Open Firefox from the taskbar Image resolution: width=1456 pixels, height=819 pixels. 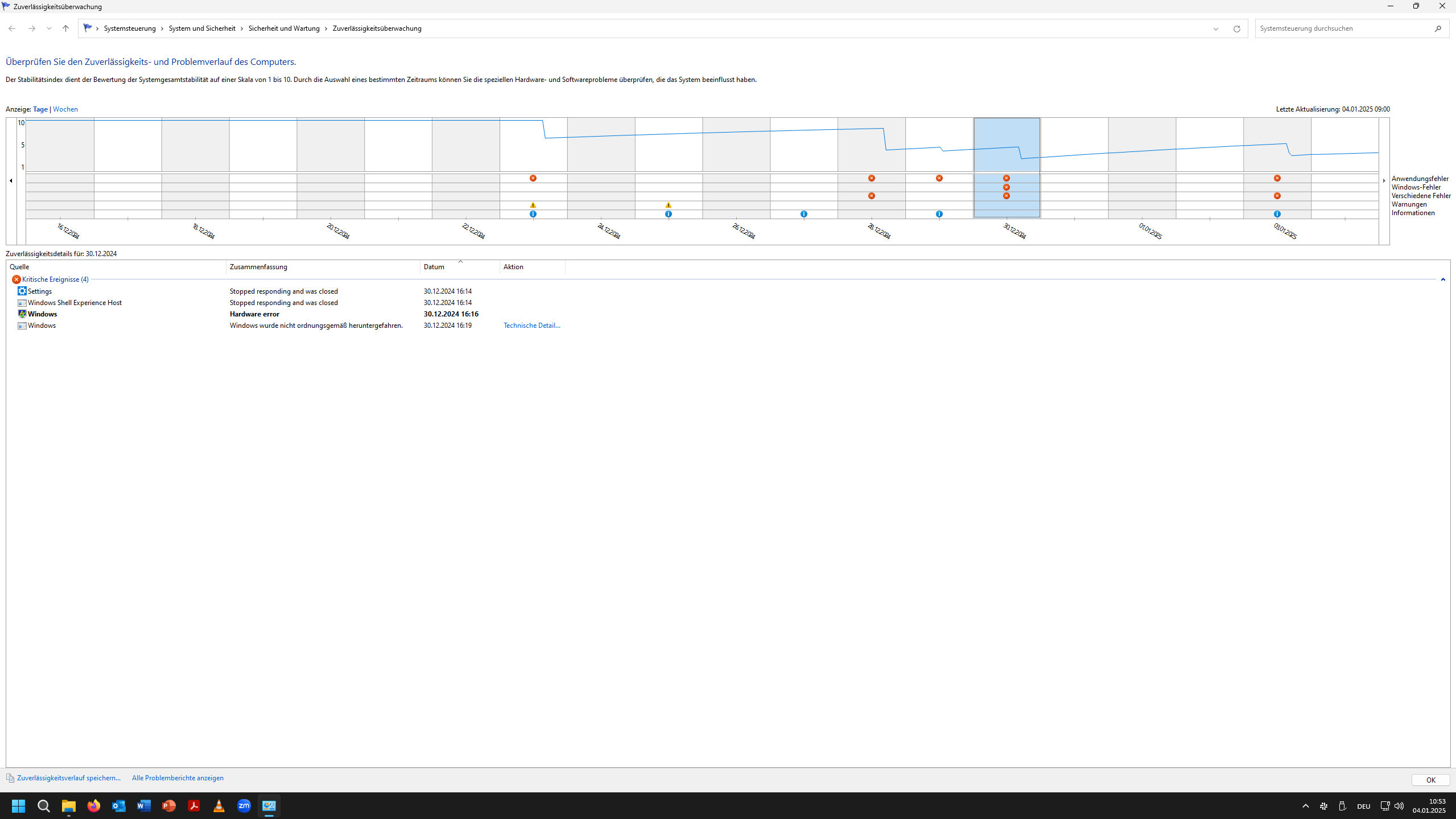click(x=94, y=805)
